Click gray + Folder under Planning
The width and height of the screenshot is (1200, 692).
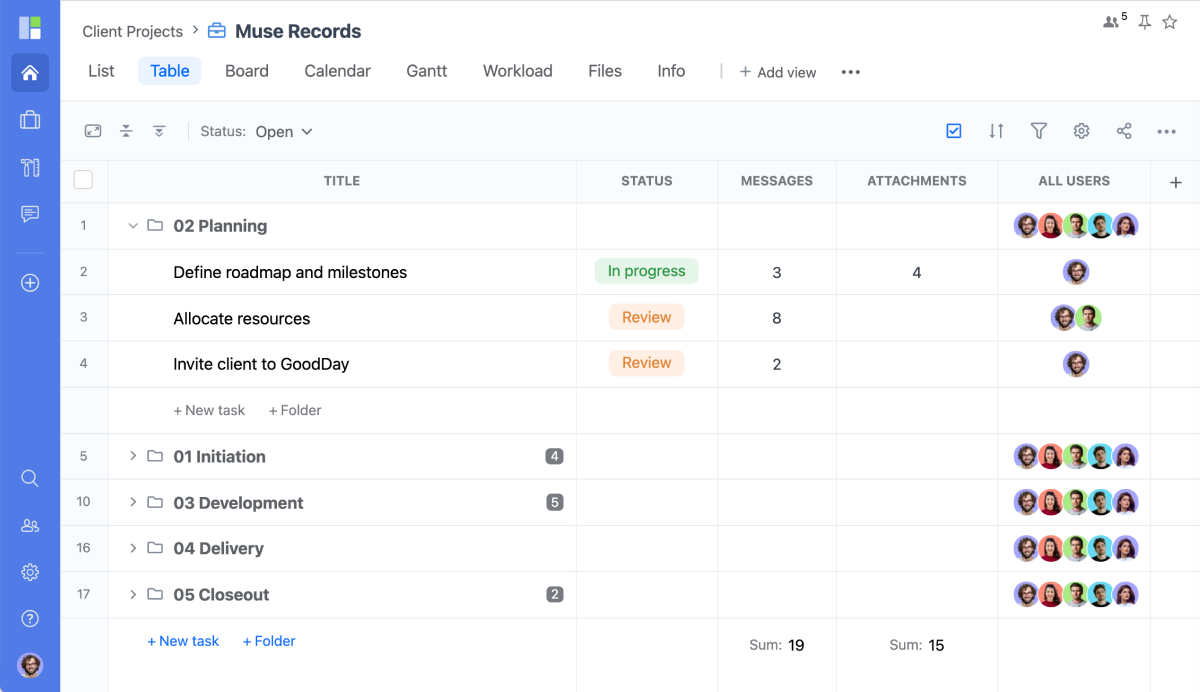click(295, 410)
